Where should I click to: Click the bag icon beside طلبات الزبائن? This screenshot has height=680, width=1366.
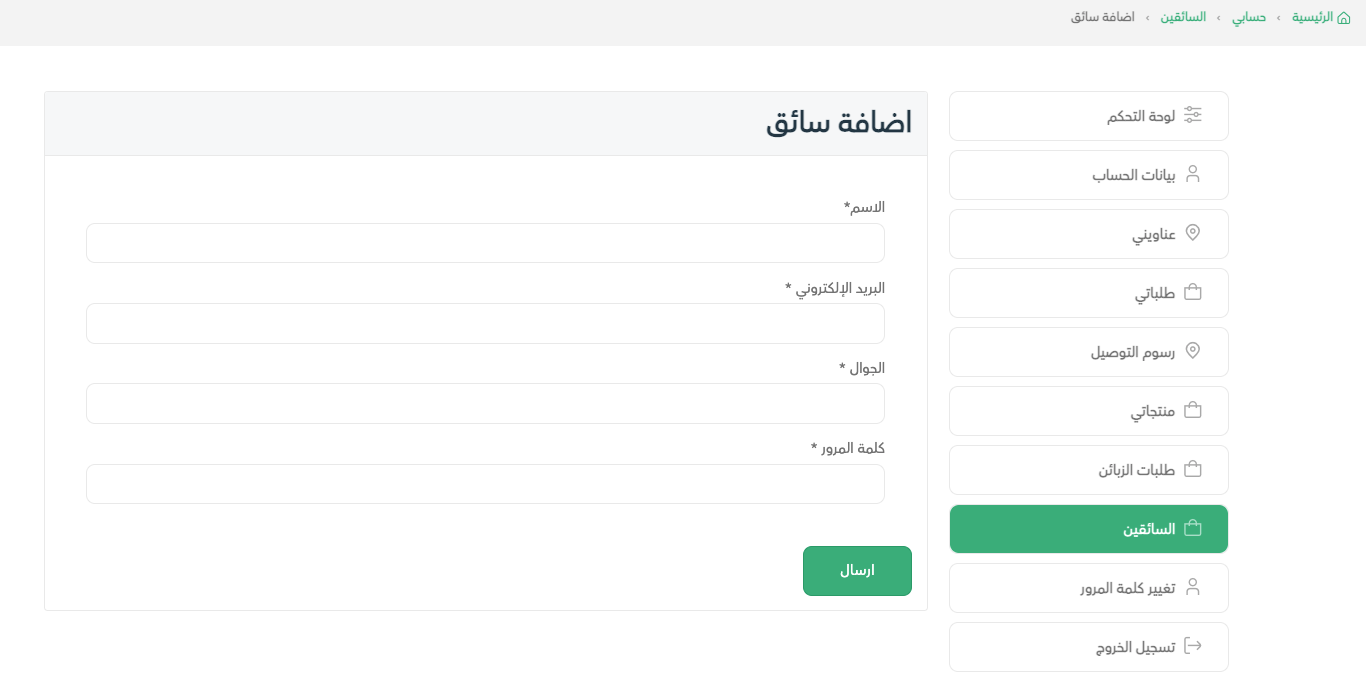coord(1192,469)
